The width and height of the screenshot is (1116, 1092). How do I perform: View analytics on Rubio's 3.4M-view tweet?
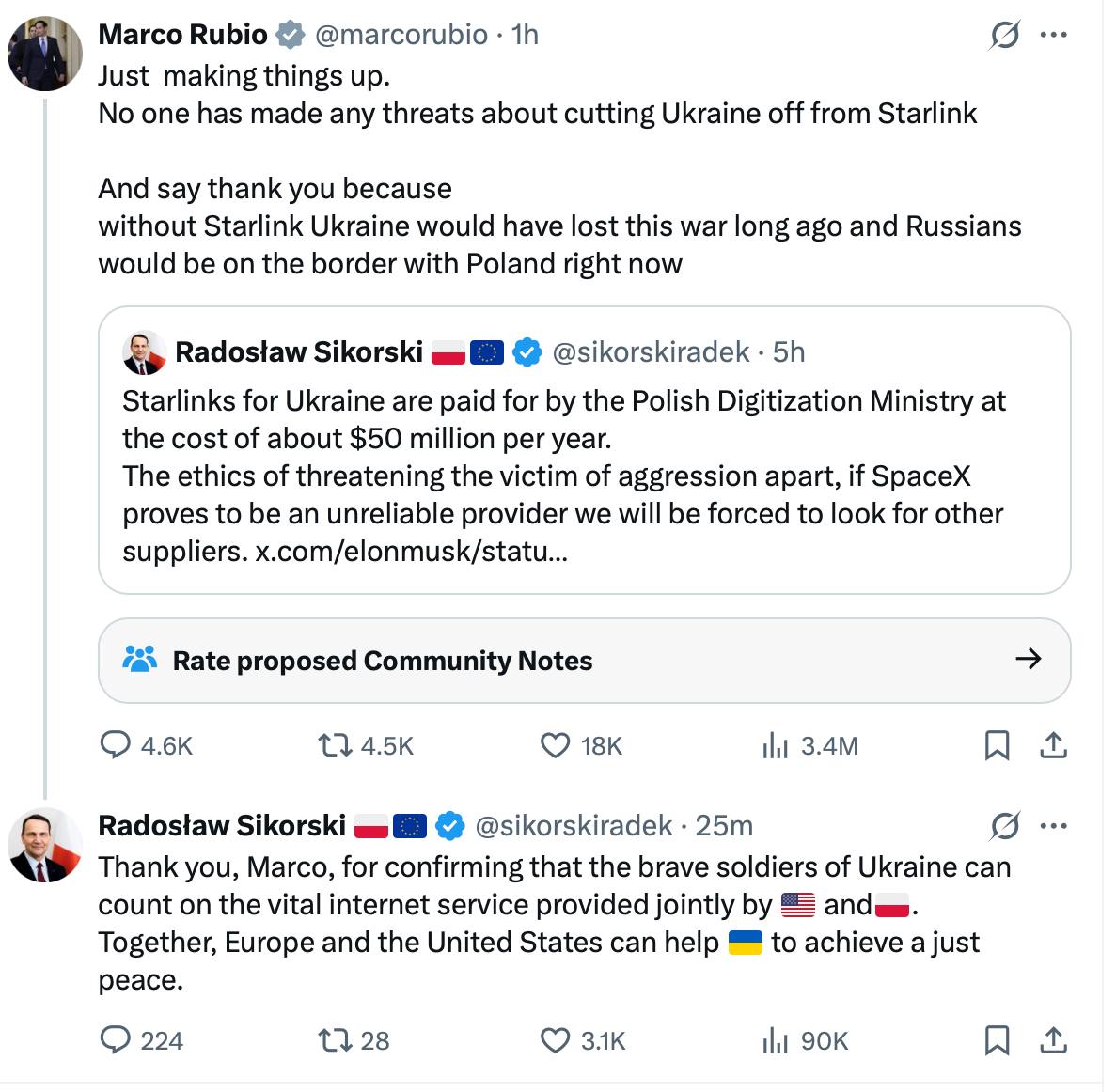click(x=774, y=746)
